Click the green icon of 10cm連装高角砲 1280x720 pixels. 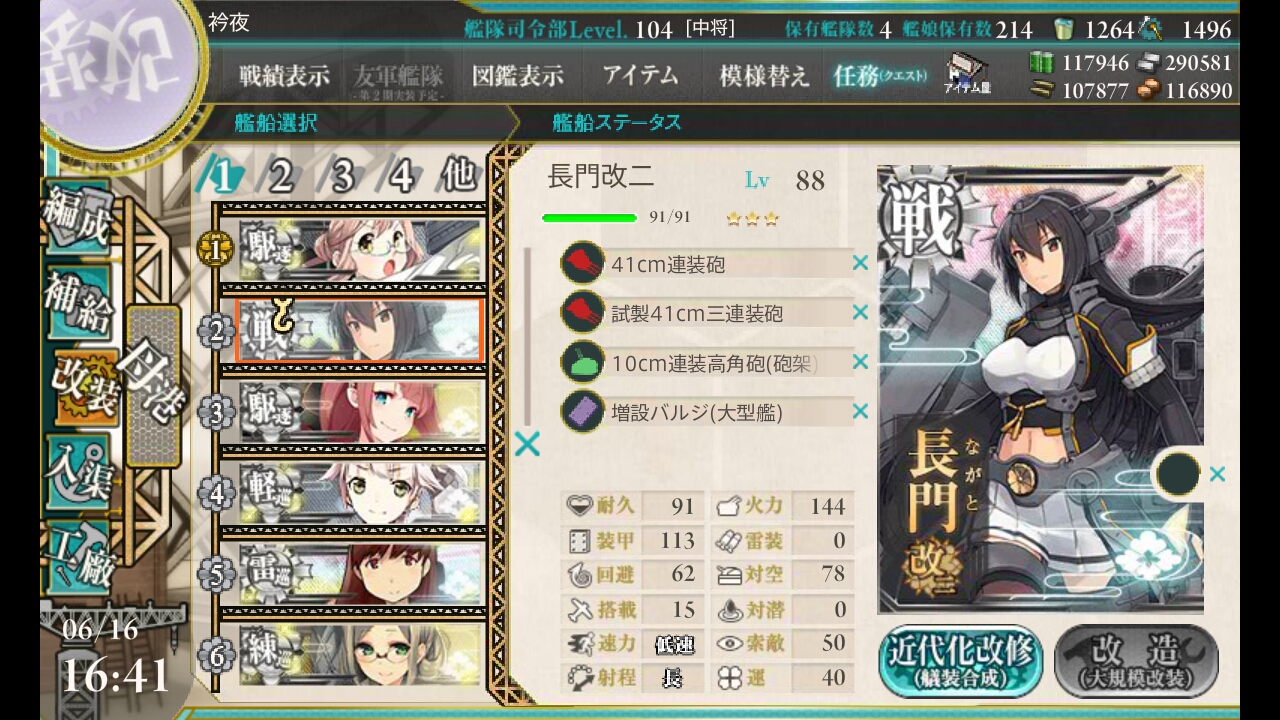[582, 362]
